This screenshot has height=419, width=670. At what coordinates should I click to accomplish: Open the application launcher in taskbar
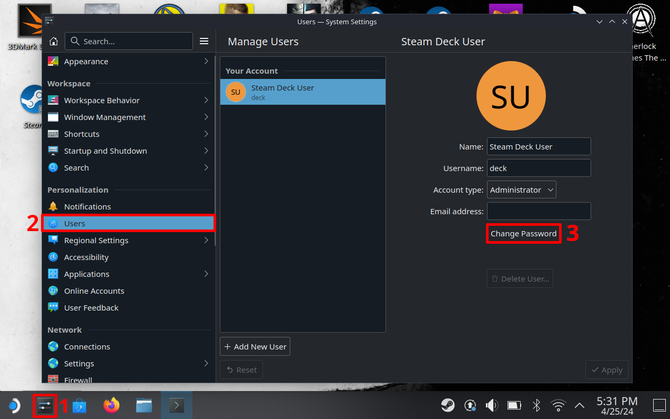pos(14,405)
